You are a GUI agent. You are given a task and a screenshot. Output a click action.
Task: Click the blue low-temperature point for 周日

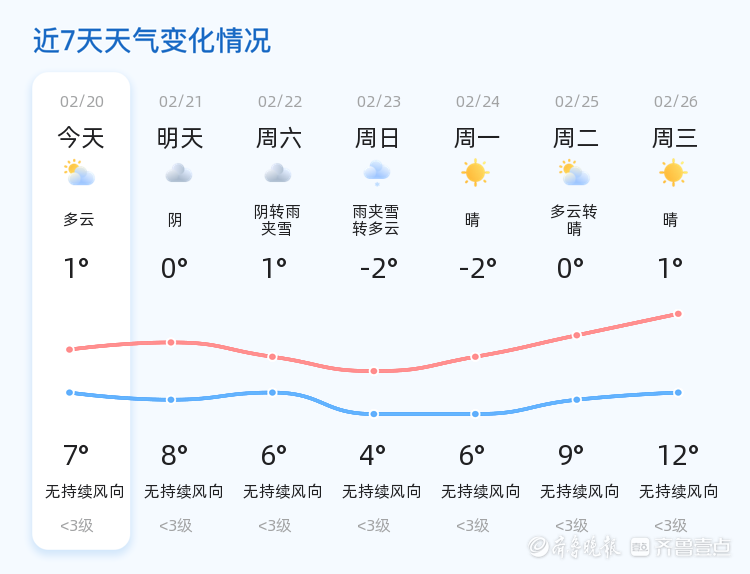pyautogui.click(x=374, y=414)
